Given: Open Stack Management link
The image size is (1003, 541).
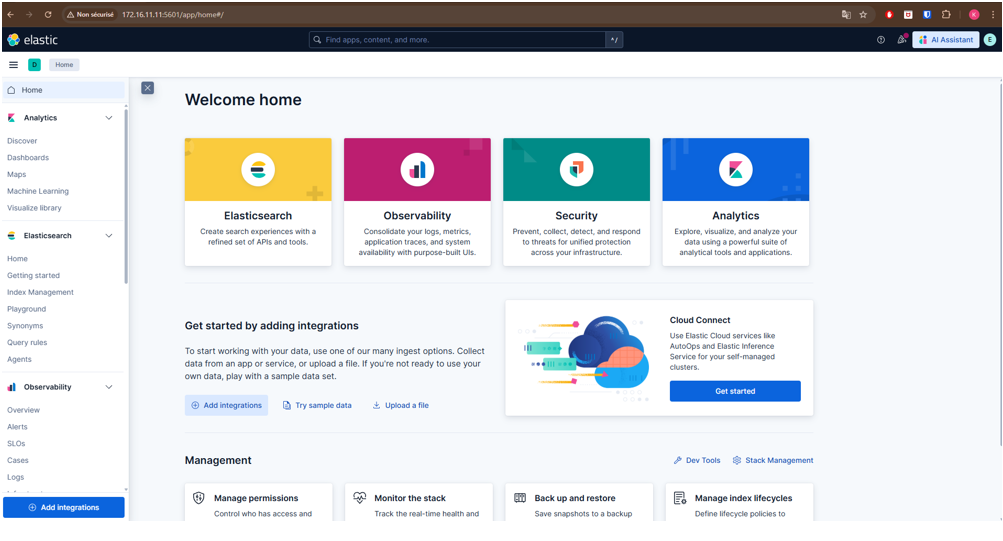Looking at the screenshot, I should (x=773, y=460).
